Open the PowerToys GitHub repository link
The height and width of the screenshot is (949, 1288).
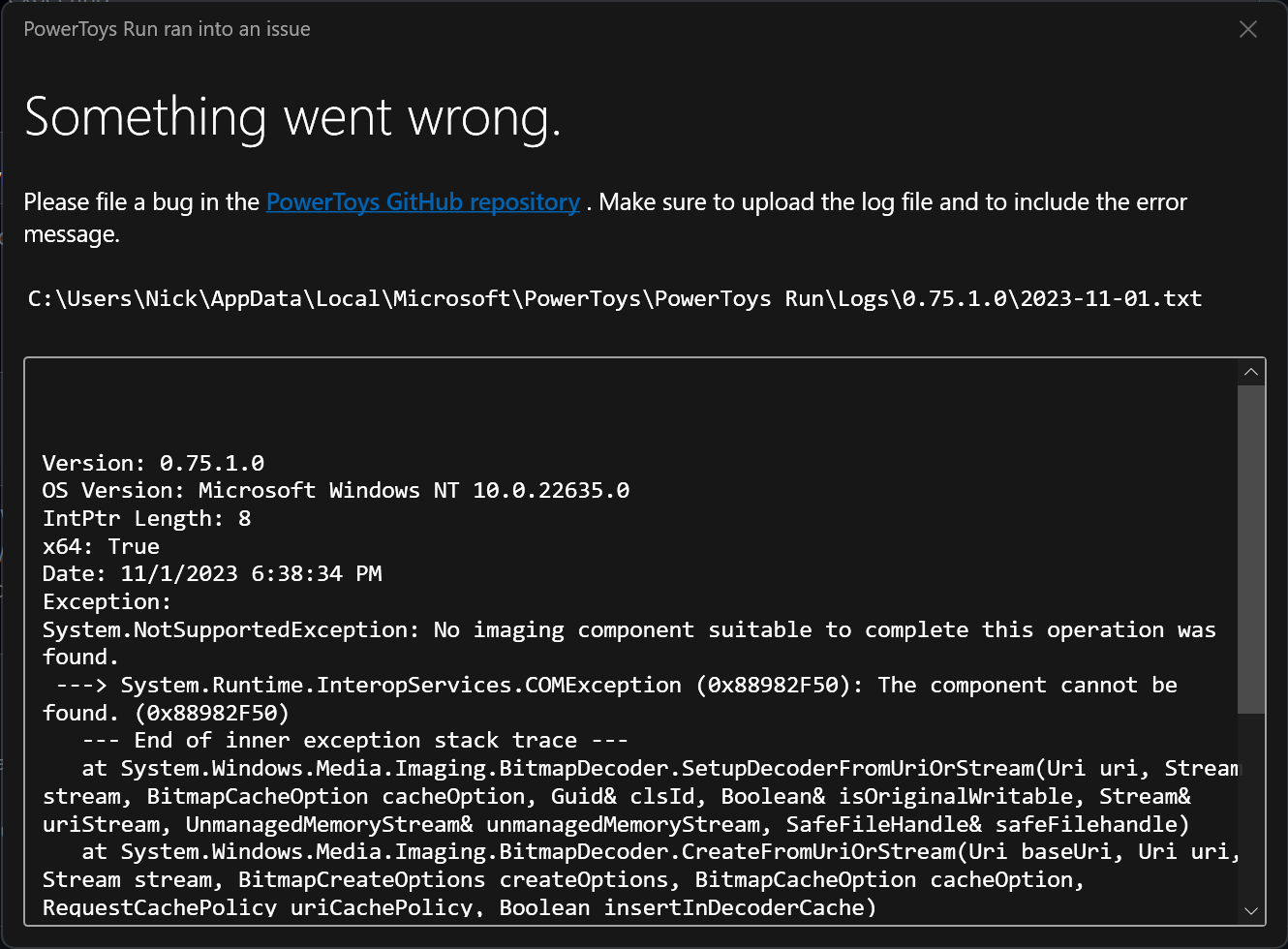tap(422, 201)
